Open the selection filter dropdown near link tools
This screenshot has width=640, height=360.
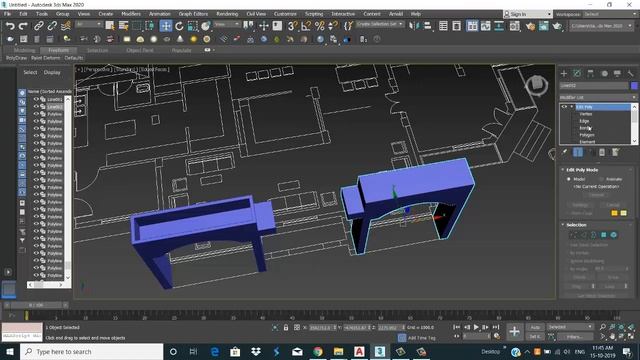[x=89, y=24]
